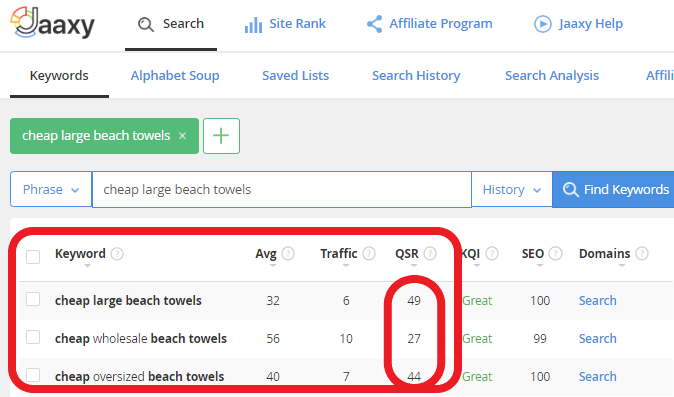Click the Site Rank bar chart icon

(253, 25)
